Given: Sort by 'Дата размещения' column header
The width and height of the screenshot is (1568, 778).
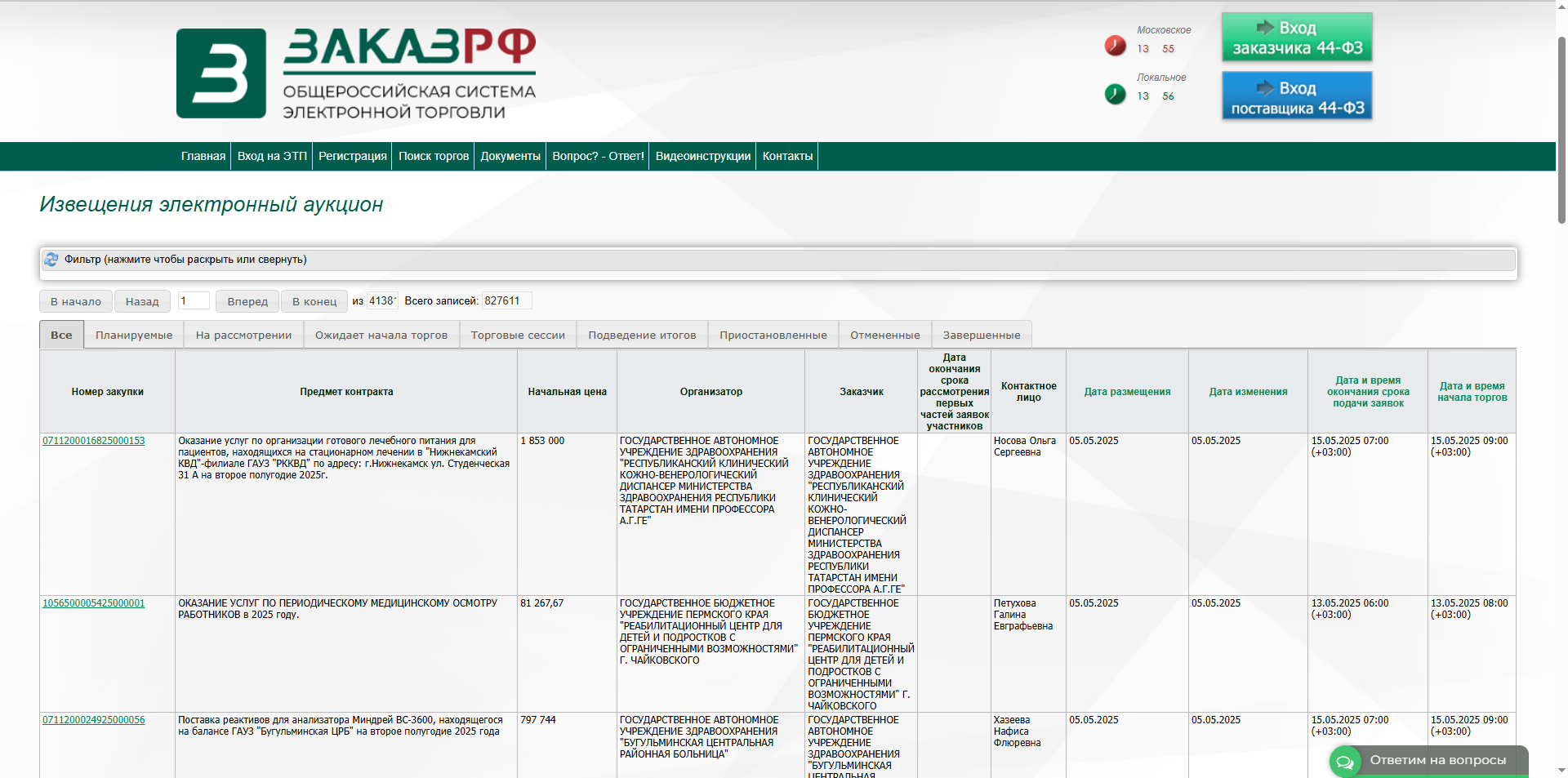Looking at the screenshot, I should [x=1127, y=392].
